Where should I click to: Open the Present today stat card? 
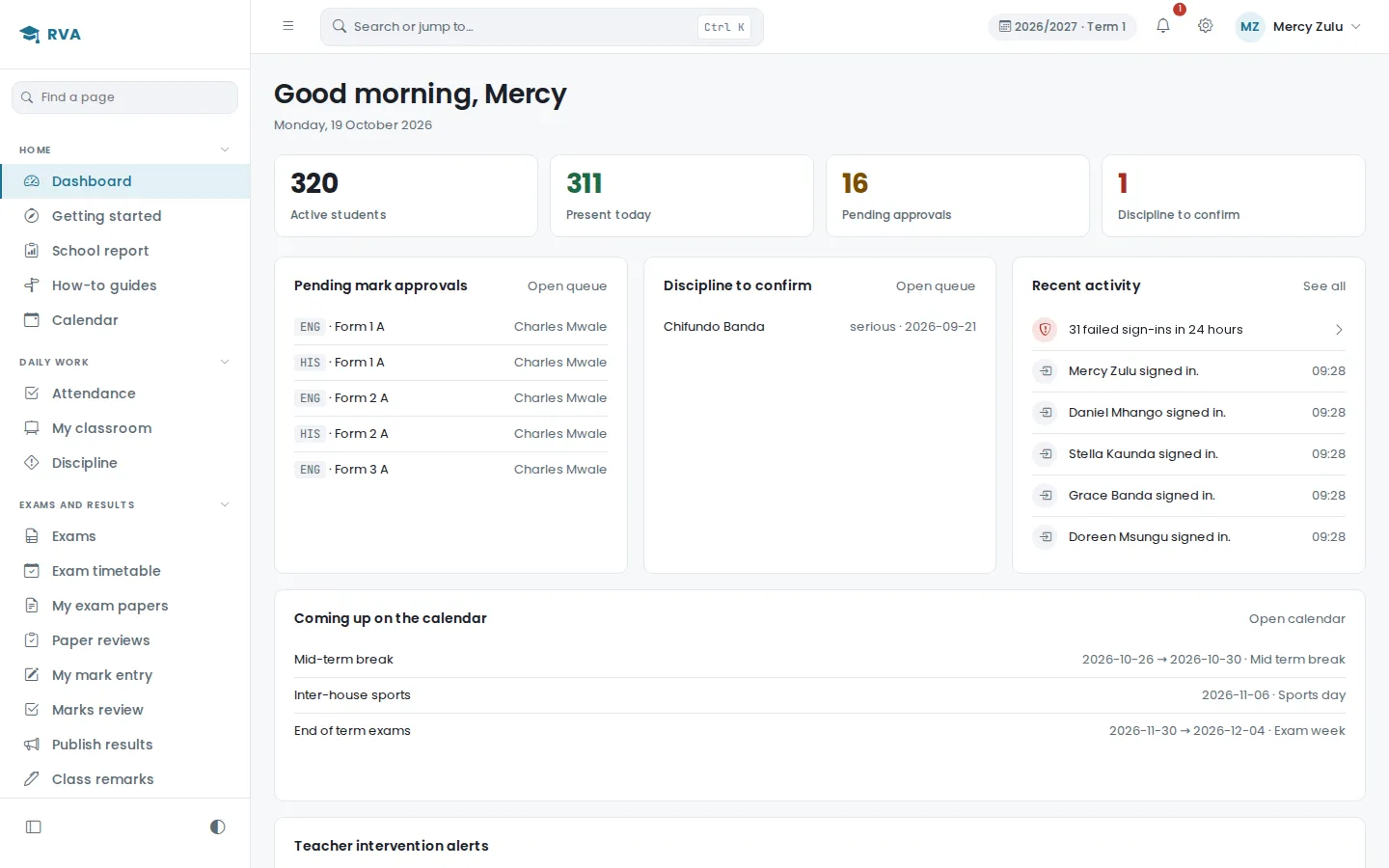point(682,196)
